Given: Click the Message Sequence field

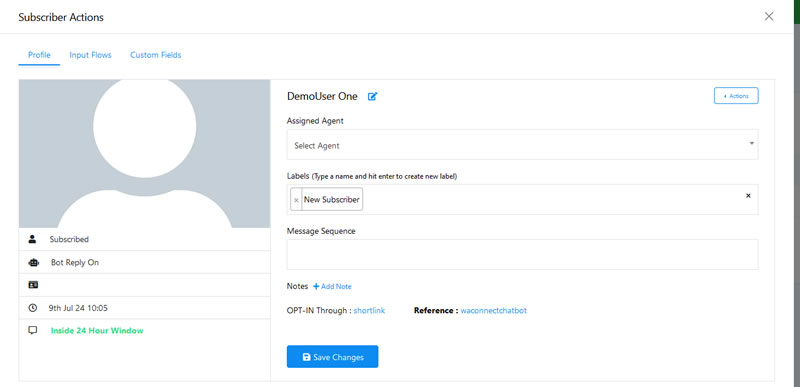Looking at the screenshot, I should 522,254.
